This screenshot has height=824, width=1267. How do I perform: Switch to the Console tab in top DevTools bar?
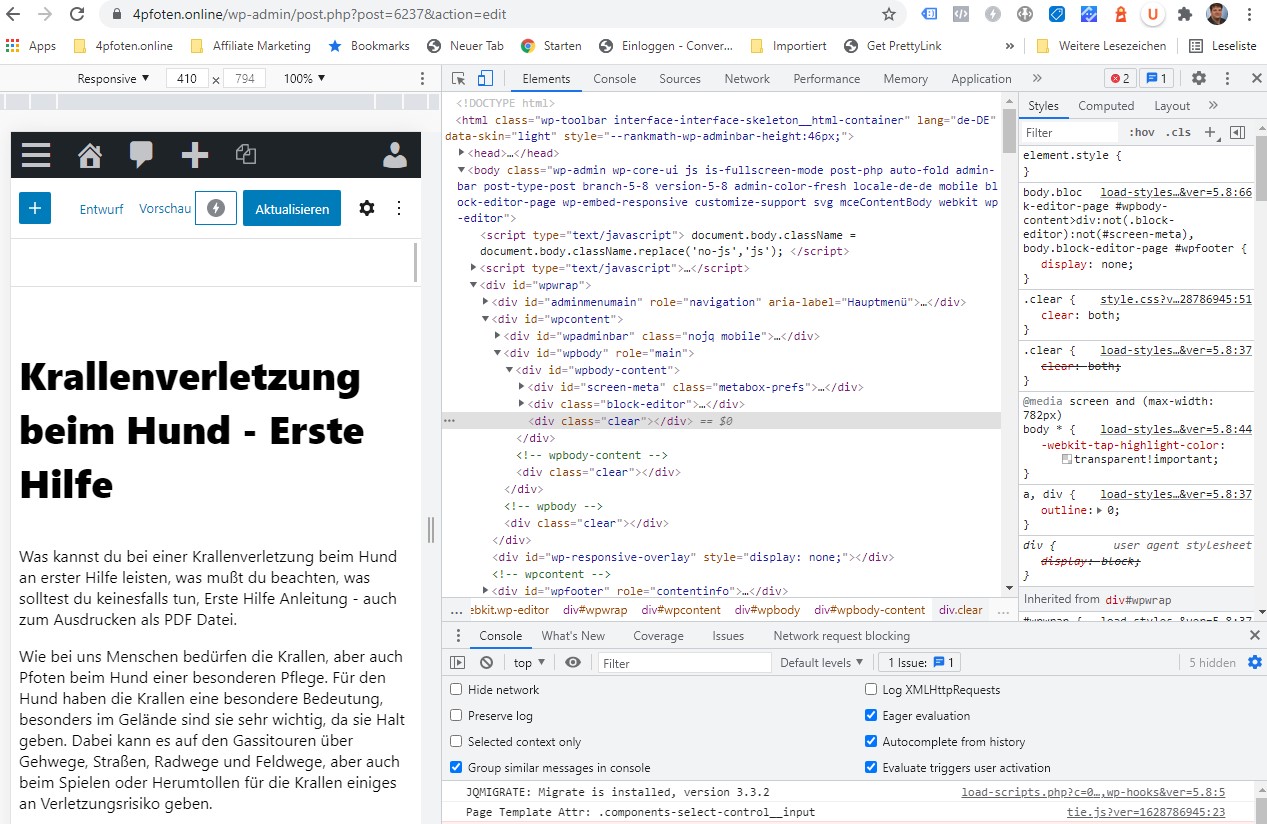614,79
